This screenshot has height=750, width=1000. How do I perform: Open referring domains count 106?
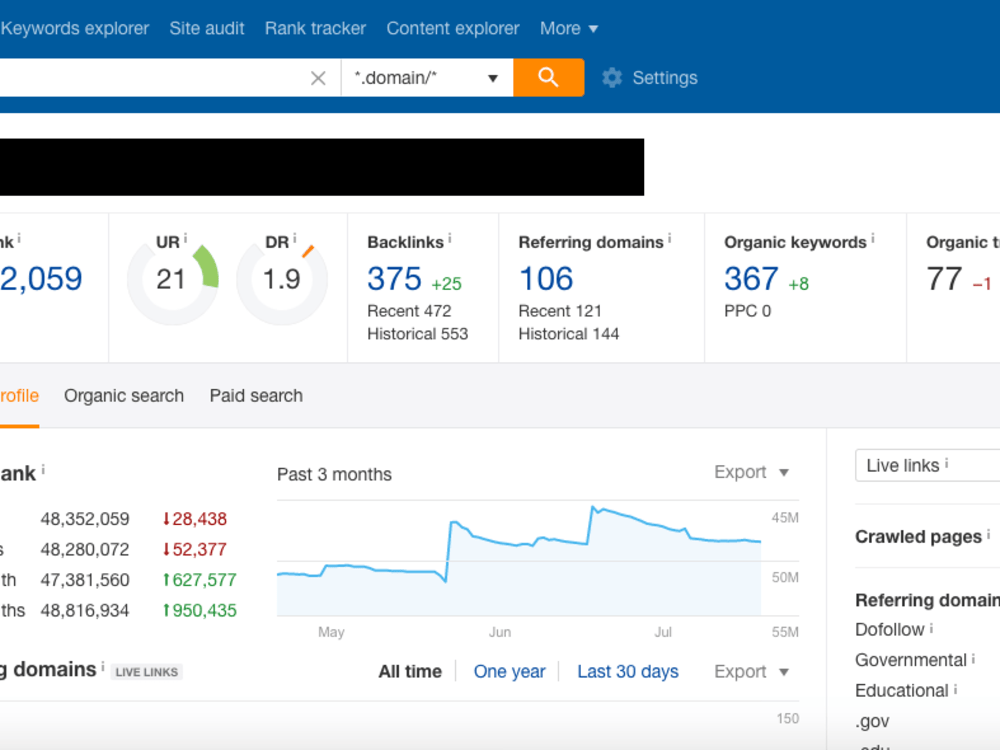pos(546,279)
